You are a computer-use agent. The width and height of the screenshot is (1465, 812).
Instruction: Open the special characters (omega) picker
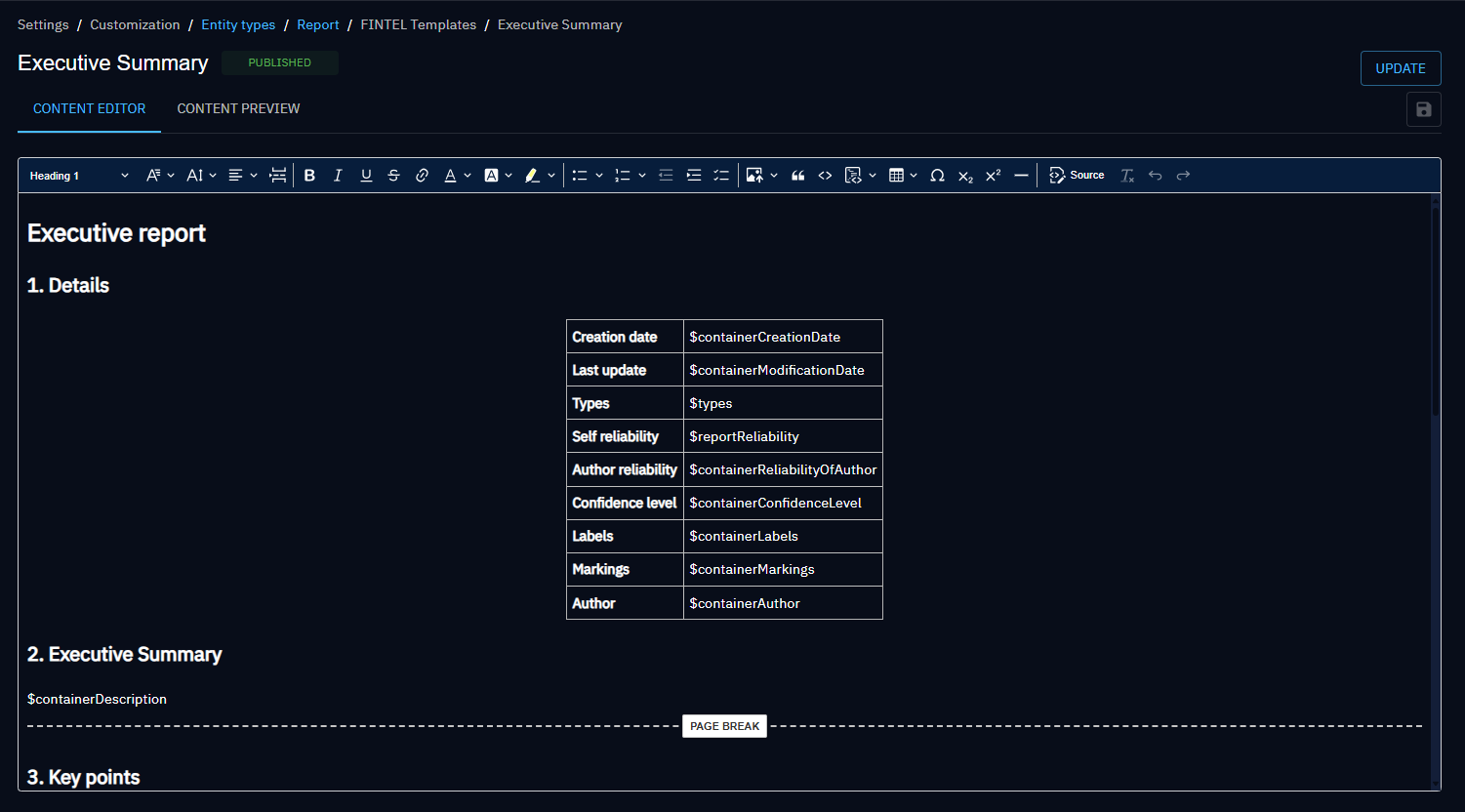[937, 176]
